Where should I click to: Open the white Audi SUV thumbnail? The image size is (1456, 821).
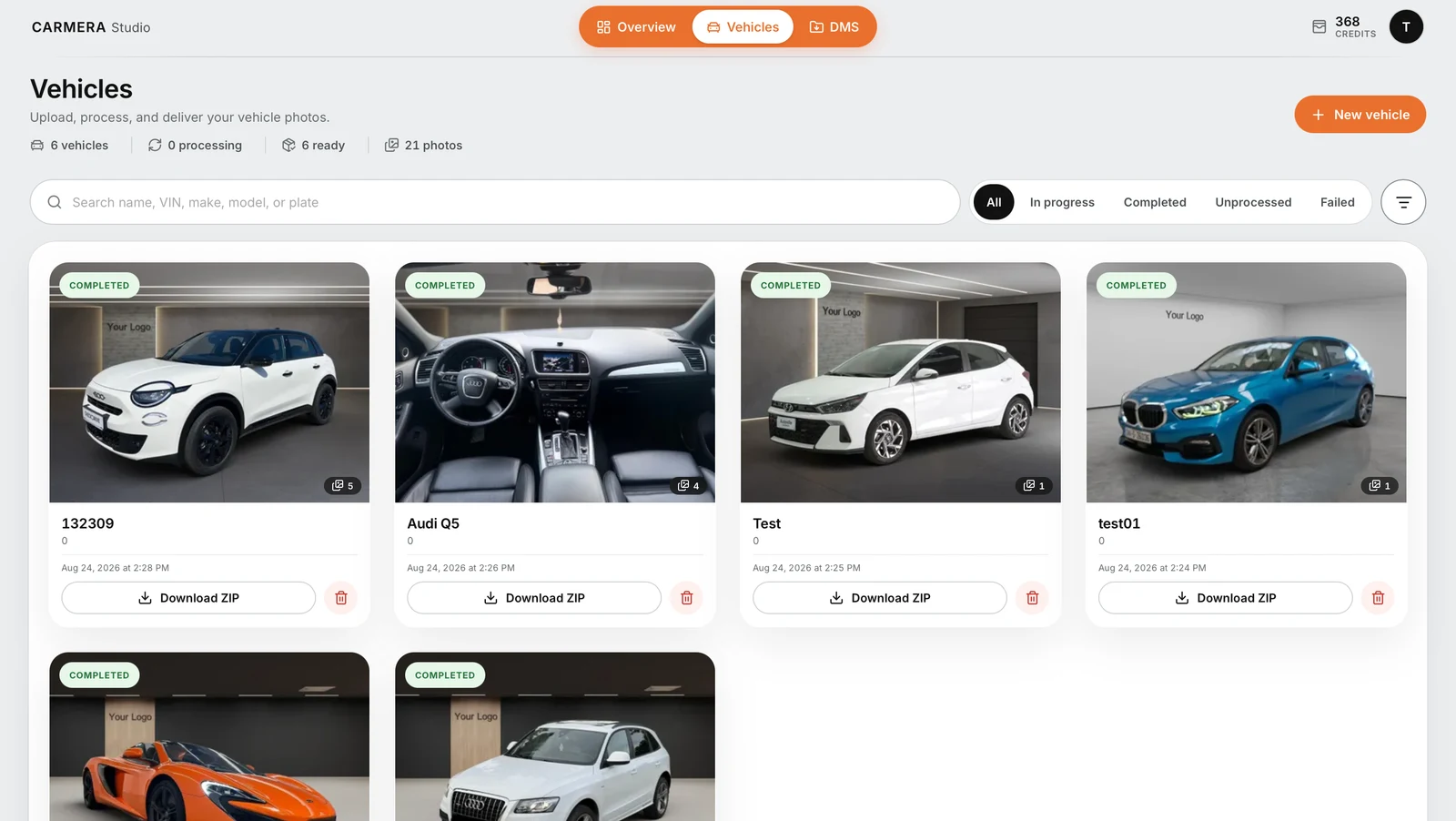click(x=555, y=737)
